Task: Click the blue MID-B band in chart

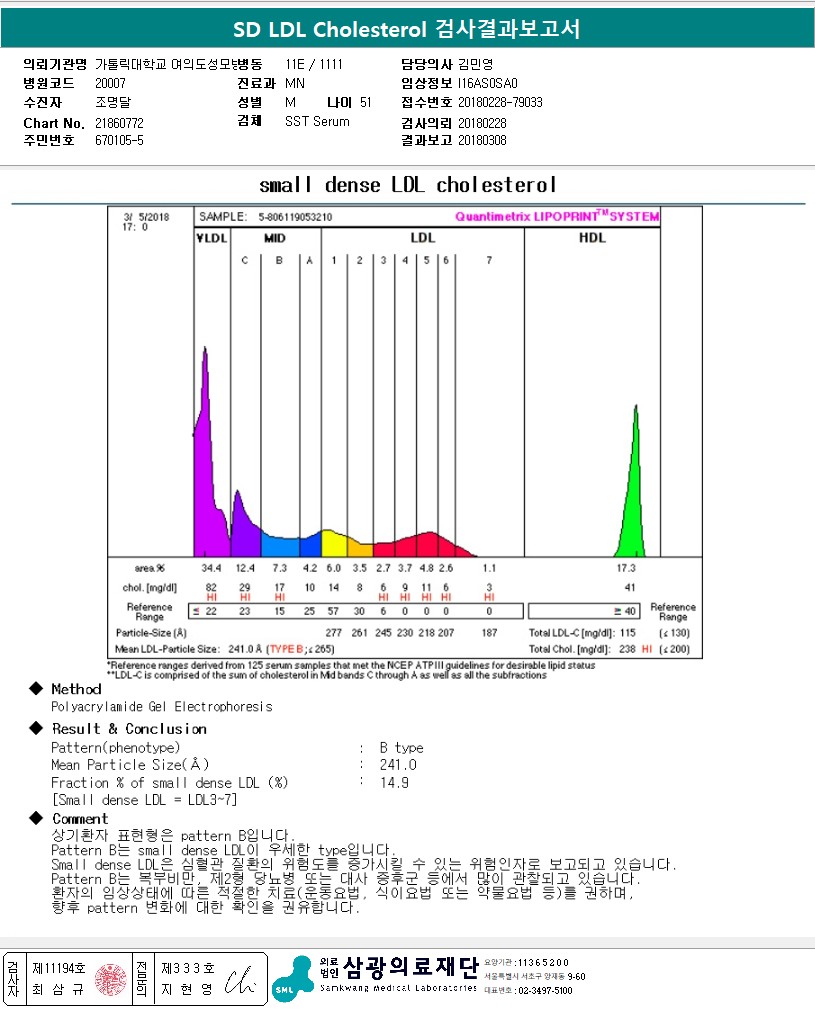Action: [x=279, y=546]
